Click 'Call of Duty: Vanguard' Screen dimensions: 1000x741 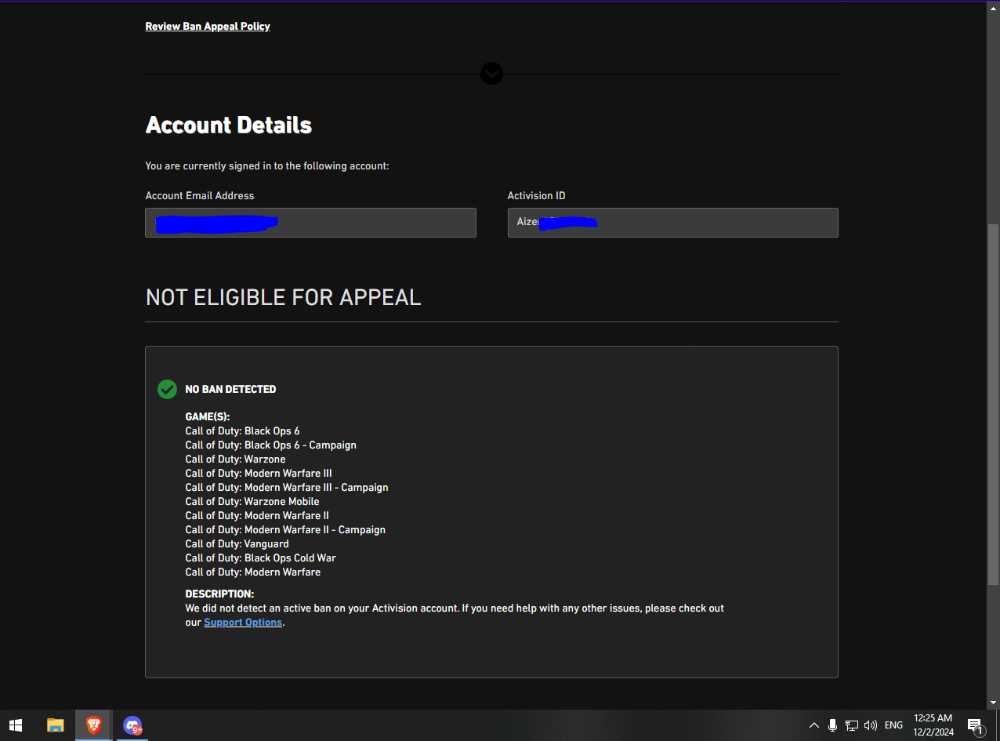click(x=237, y=544)
